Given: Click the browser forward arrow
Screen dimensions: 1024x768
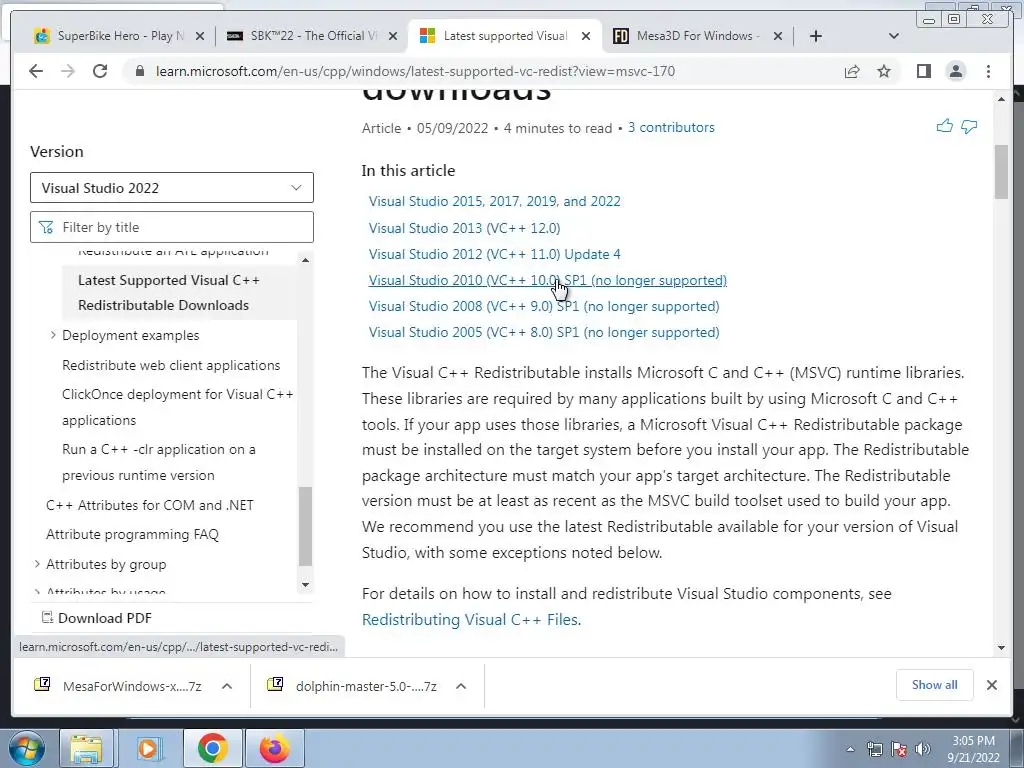Looking at the screenshot, I should [68, 71].
